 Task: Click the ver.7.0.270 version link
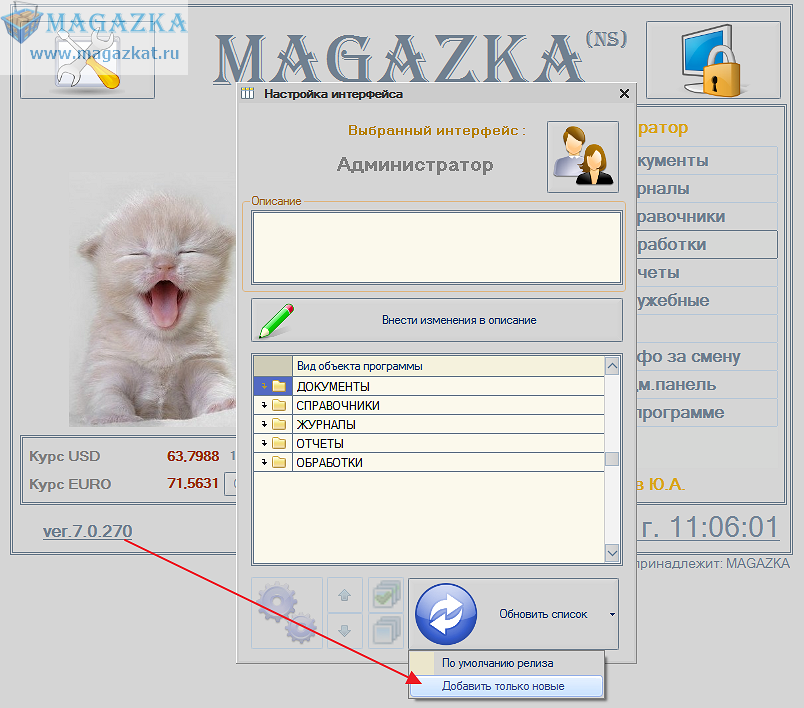[x=87, y=531]
